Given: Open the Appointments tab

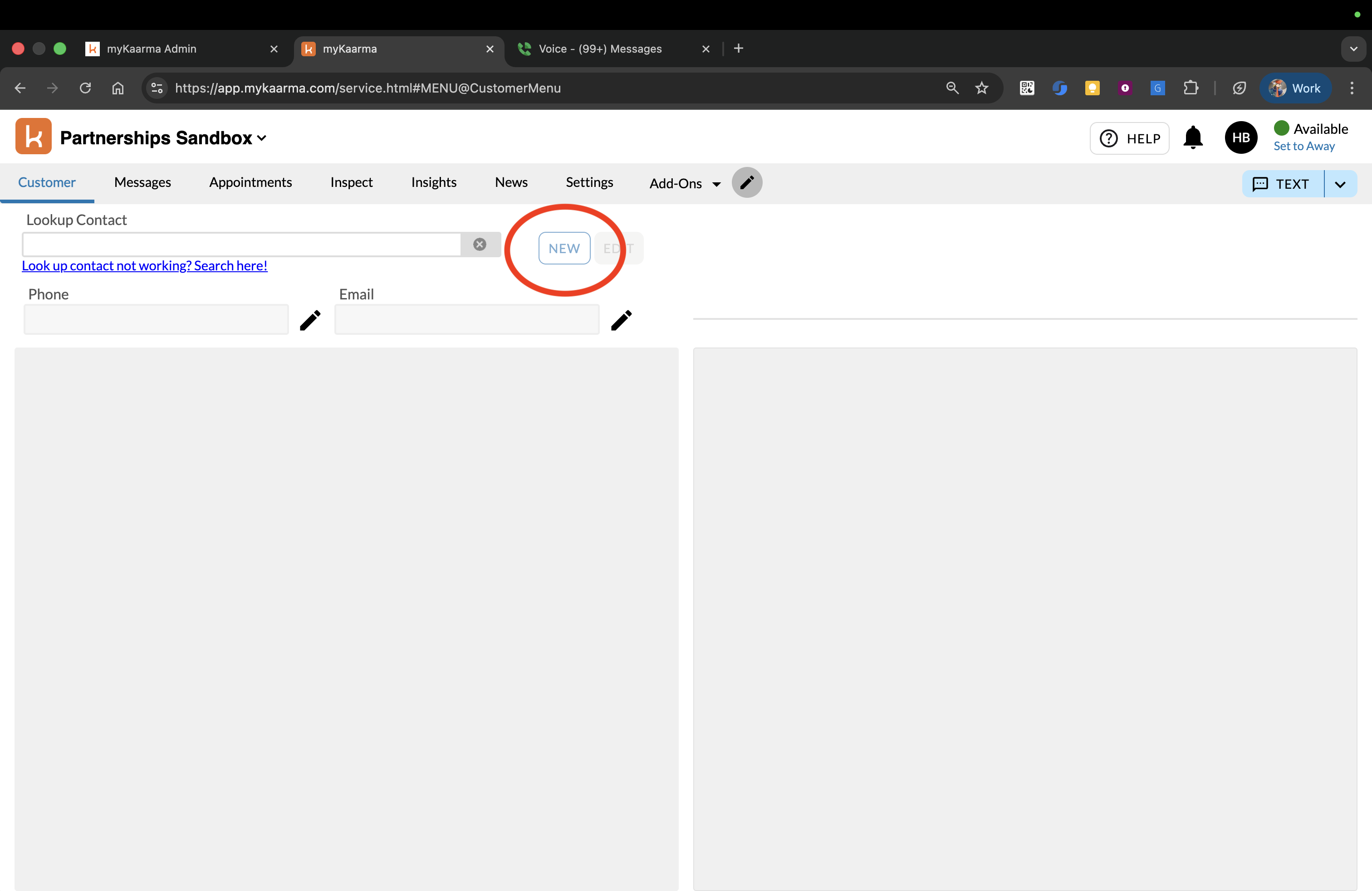Looking at the screenshot, I should pos(250,183).
